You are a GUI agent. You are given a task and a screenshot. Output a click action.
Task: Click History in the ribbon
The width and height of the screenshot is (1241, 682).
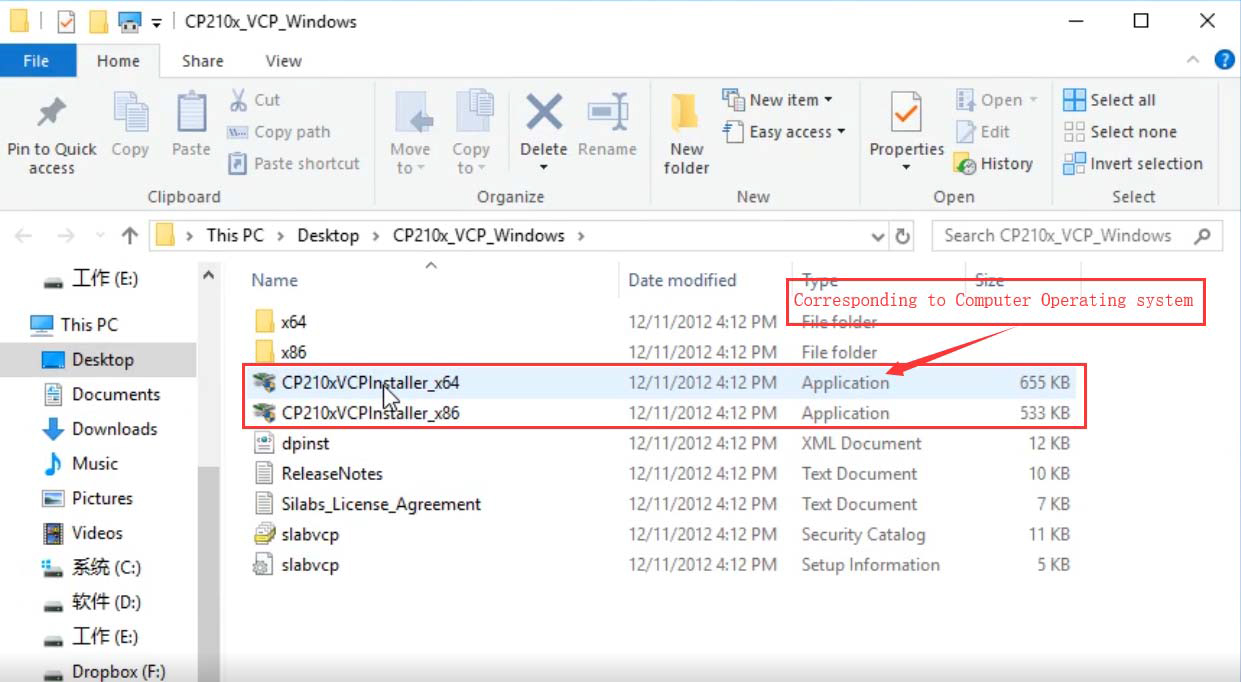pos(994,163)
